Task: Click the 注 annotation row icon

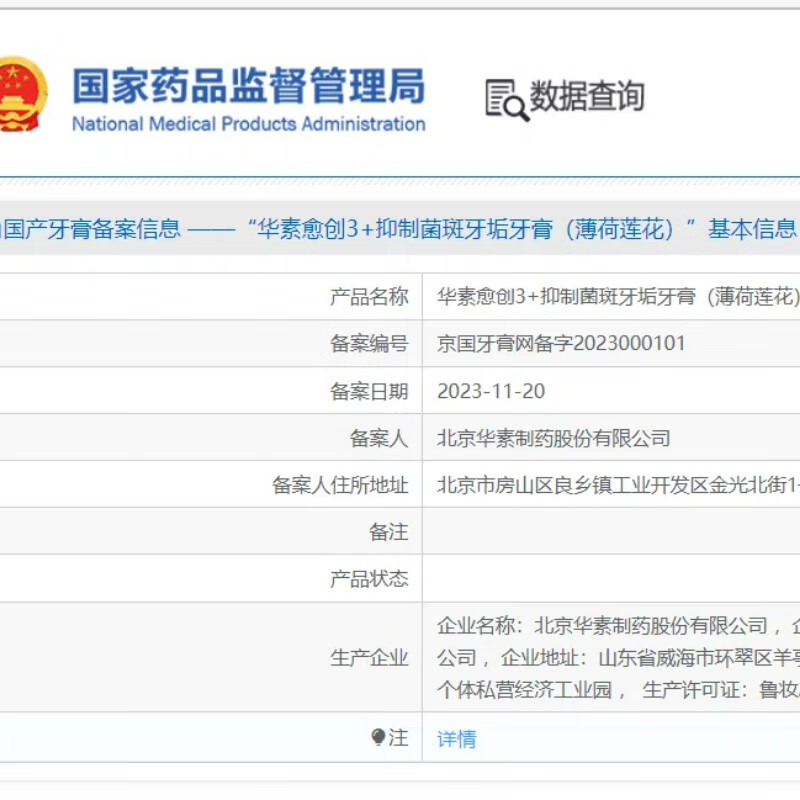Action: [390, 738]
